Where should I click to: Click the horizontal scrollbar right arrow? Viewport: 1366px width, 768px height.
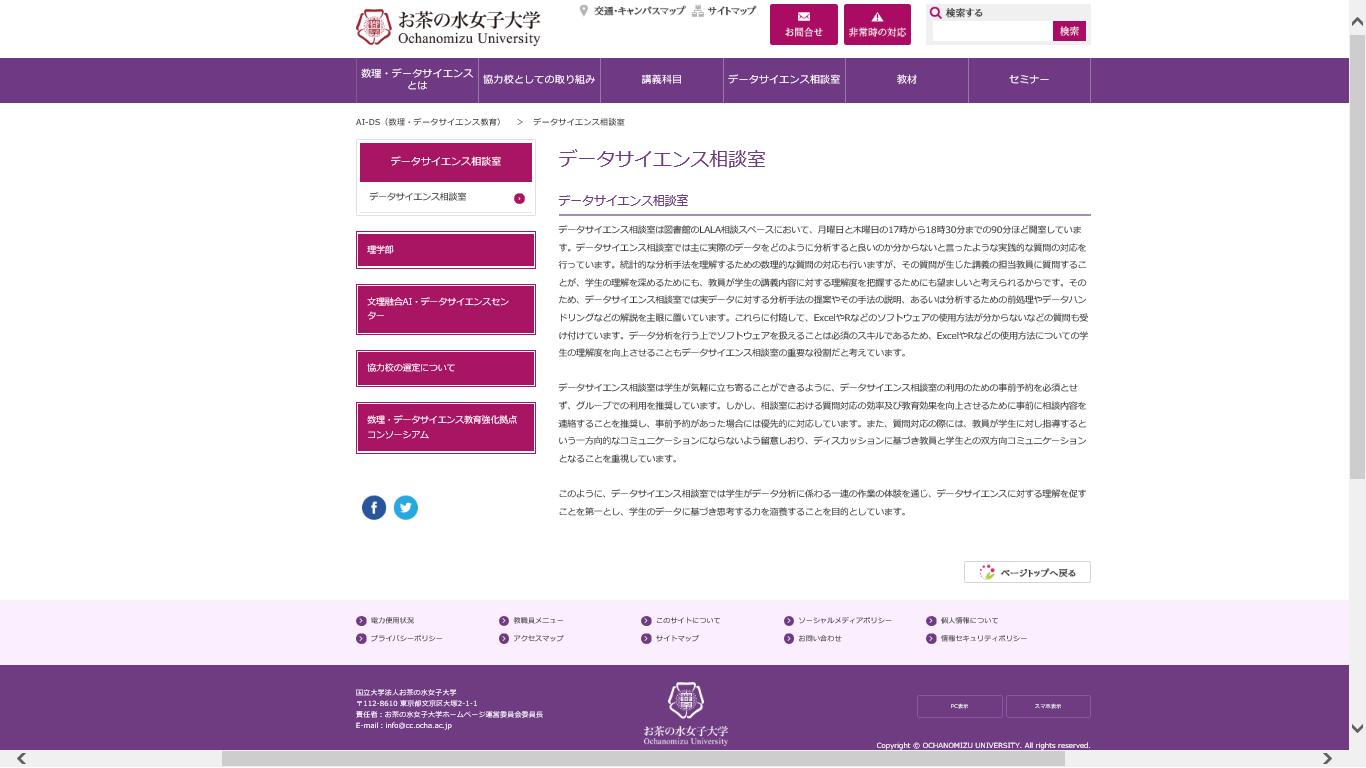(x=1327, y=759)
